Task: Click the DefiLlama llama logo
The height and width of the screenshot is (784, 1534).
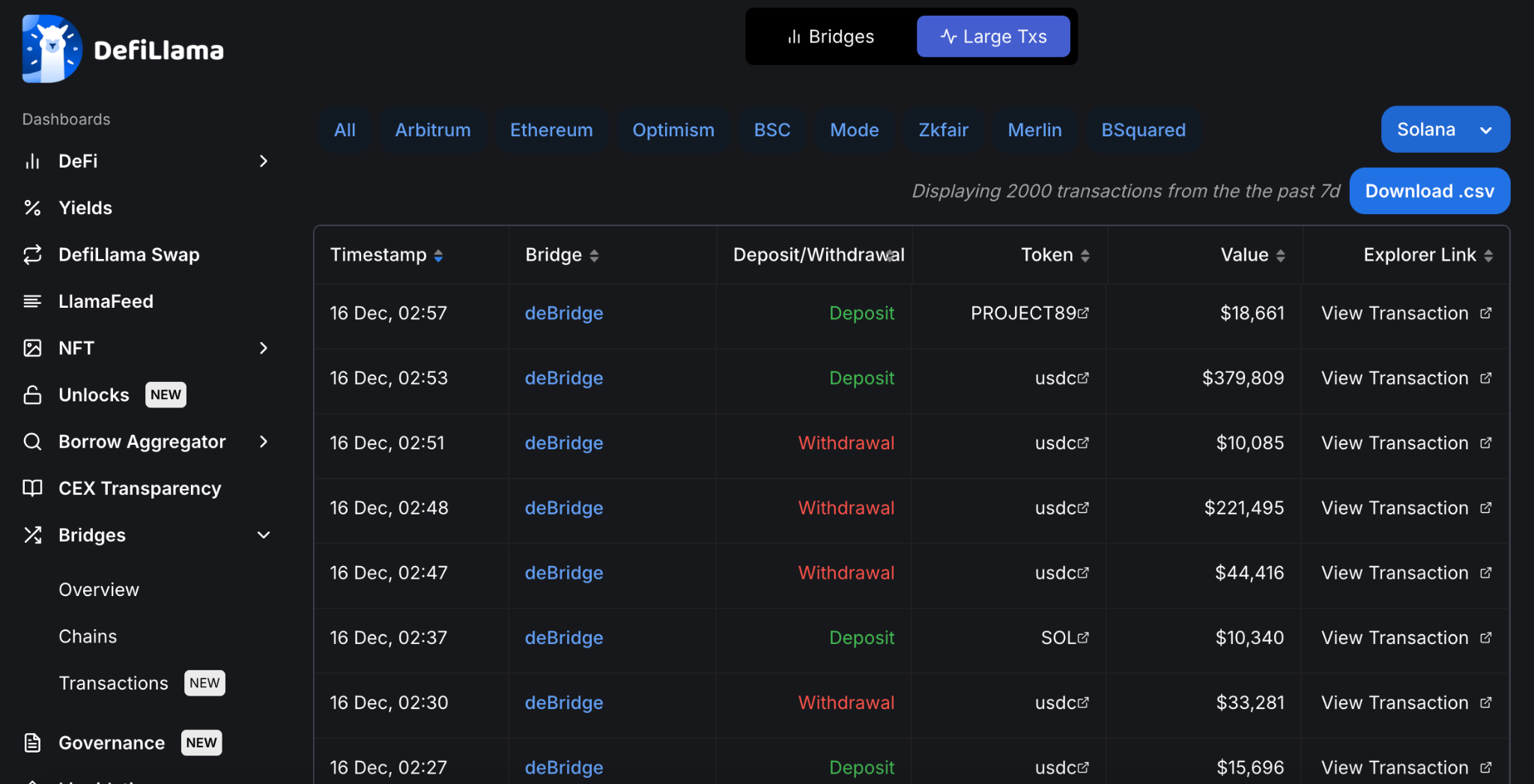Action: pyautogui.click(x=52, y=49)
